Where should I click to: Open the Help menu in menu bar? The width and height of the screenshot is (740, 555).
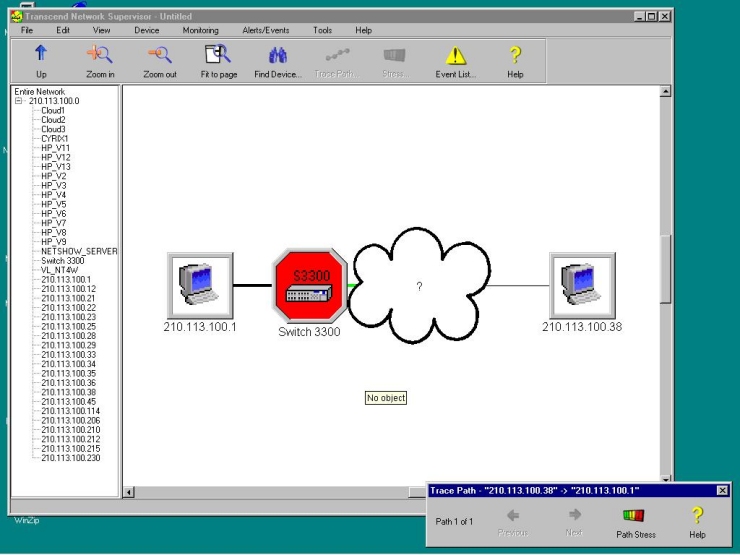363,30
